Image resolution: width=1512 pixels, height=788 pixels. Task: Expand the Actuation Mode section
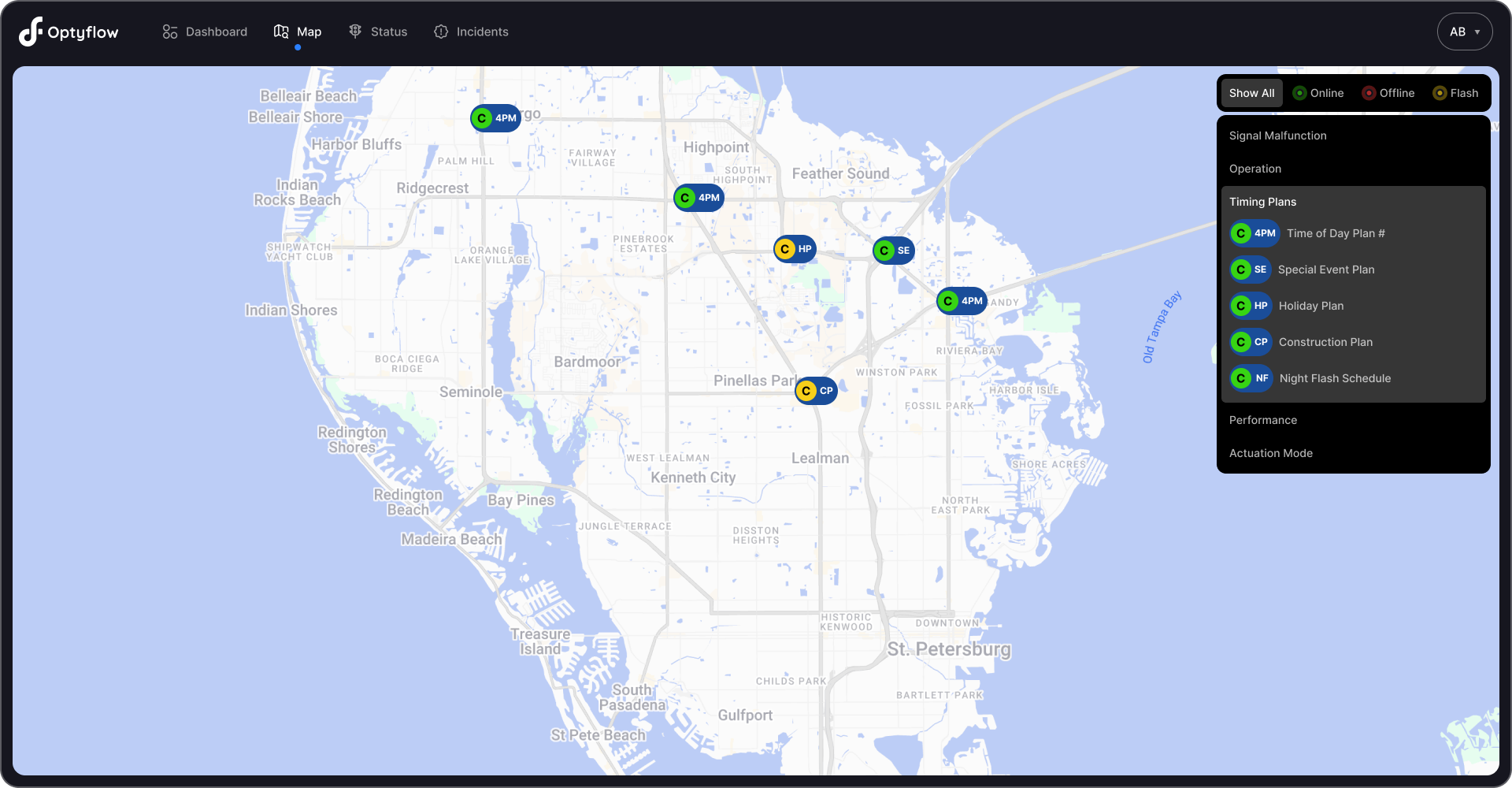[1271, 452]
